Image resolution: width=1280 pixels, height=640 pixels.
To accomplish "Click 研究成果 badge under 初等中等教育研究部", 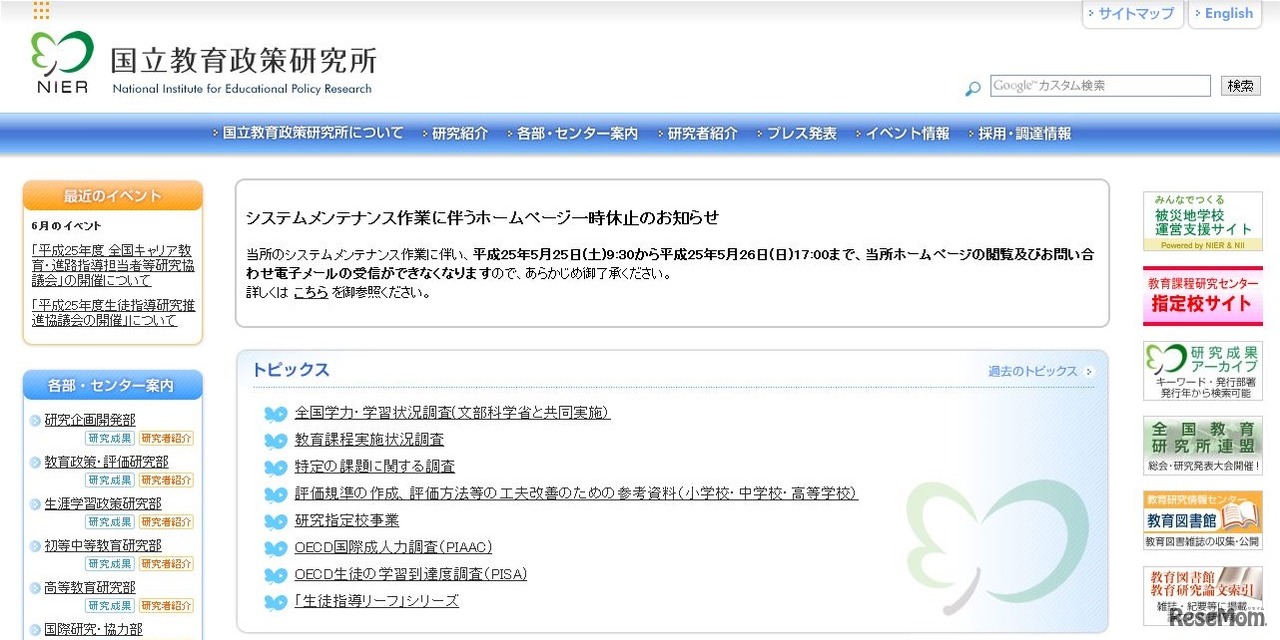I will click(109, 564).
